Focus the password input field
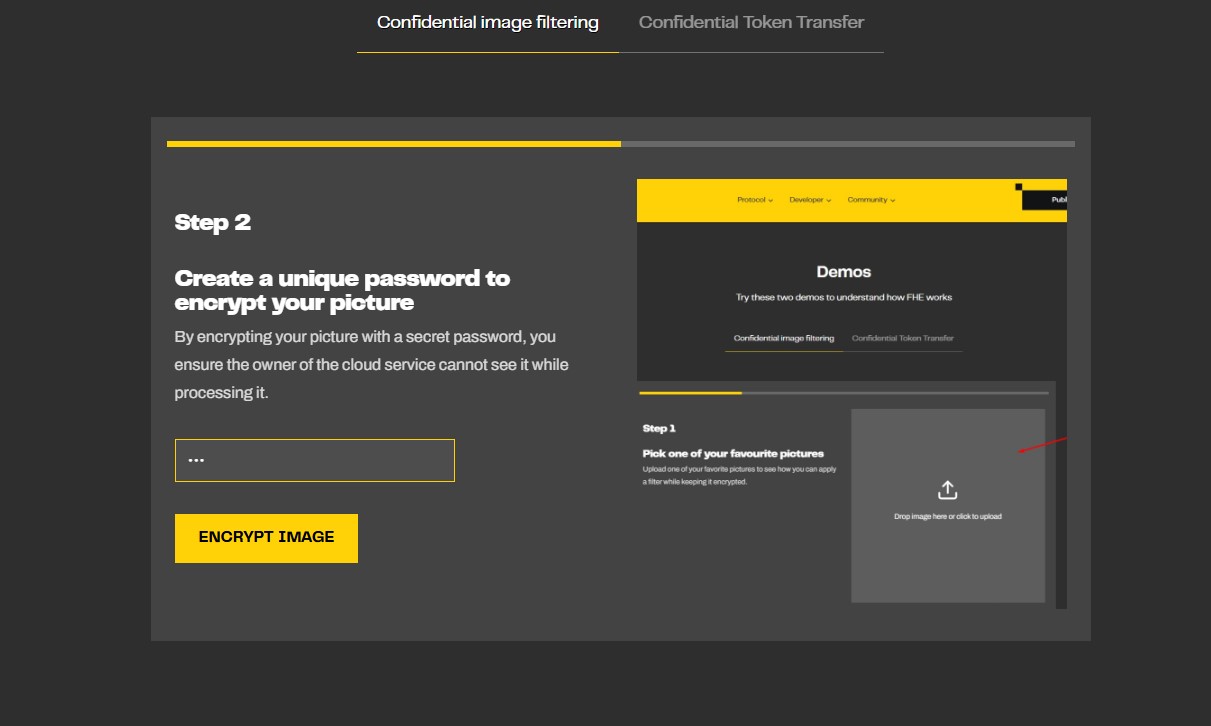 pos(314,460)
